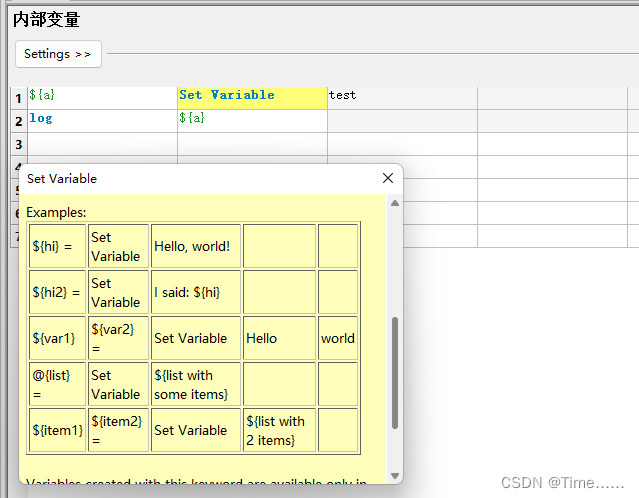Click row header number 2

19,121
